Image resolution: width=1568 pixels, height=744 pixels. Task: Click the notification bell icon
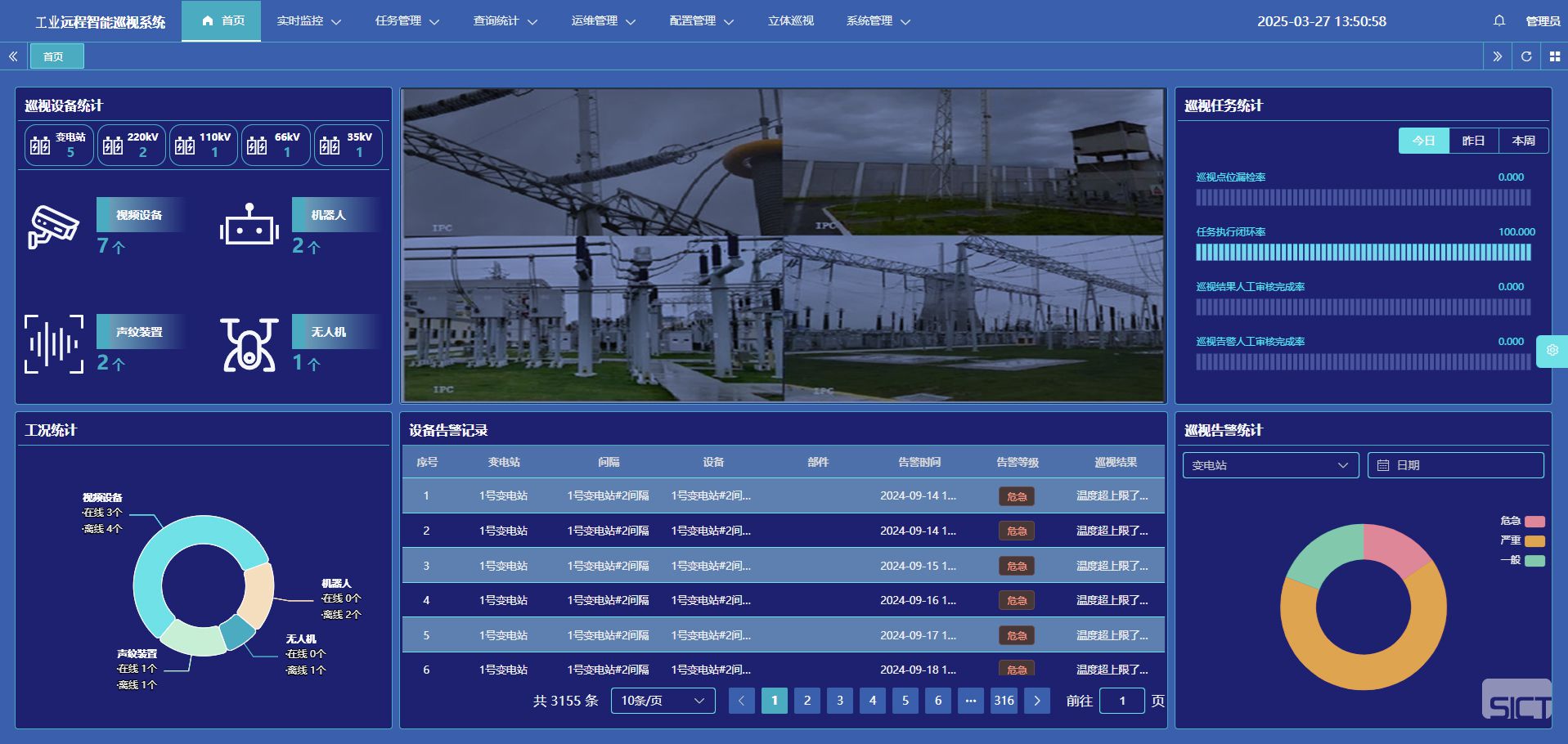[x=1498, y=20]
